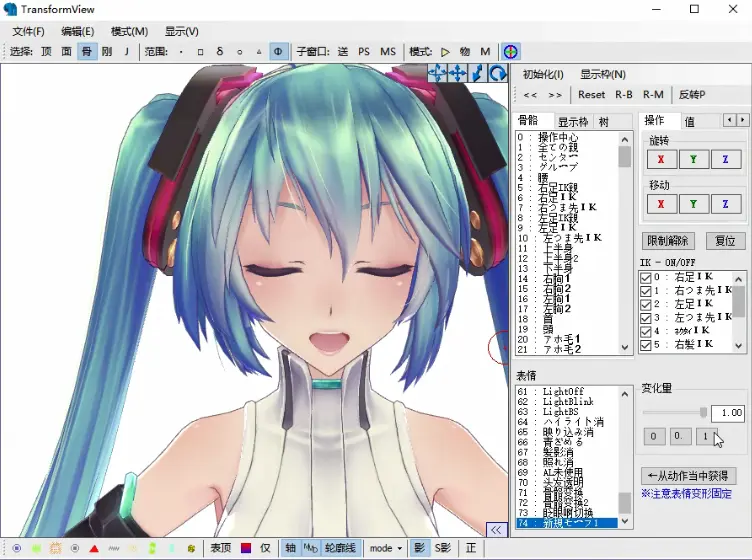This screenshot has height=560, width=752.
Task: Toggle rigid body selection 刚
Action: coord(106,52)
